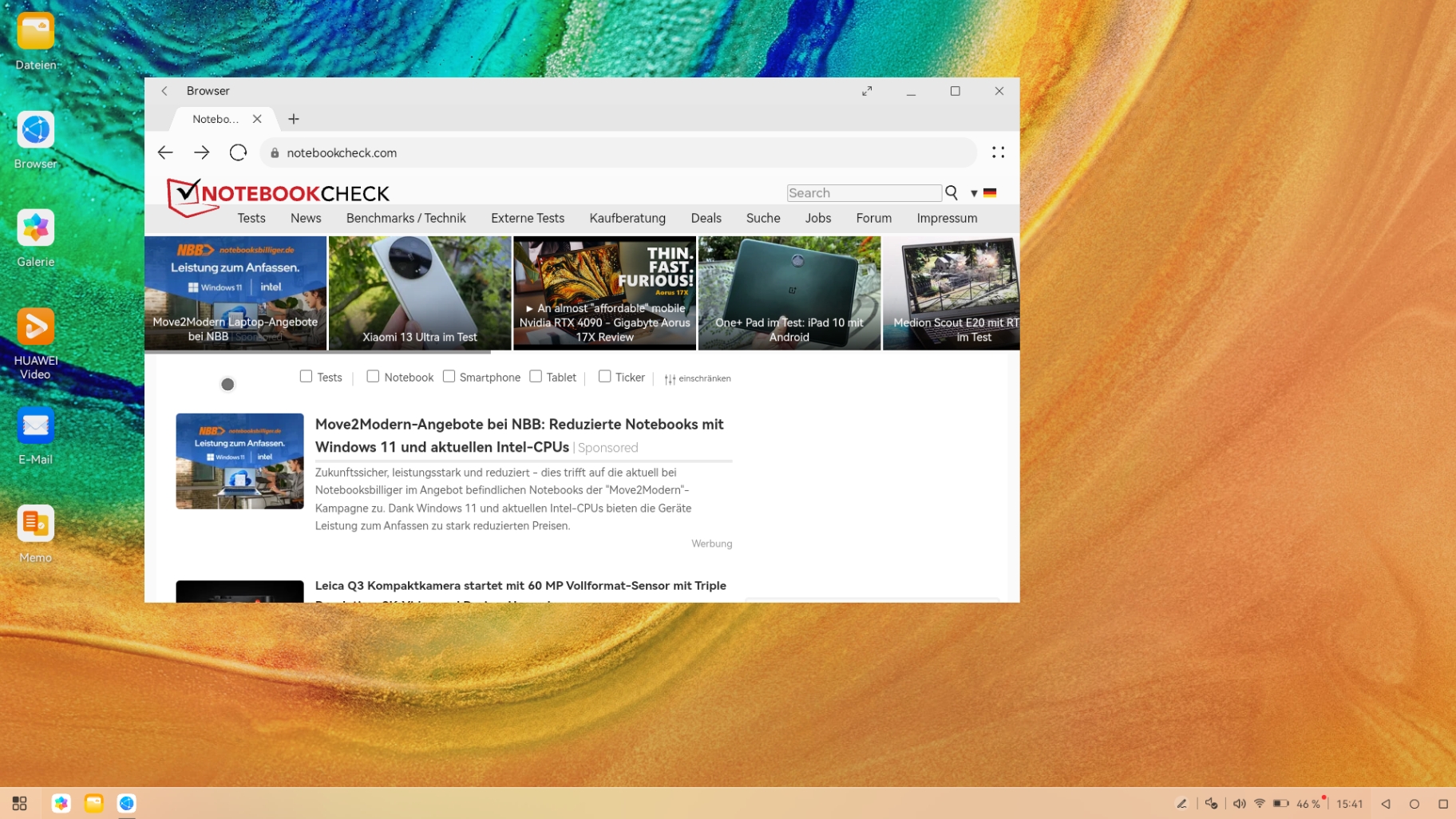Open the notification status icon in the tray
This screenshot has width=1456, height=819.
tap(1212, 804)
